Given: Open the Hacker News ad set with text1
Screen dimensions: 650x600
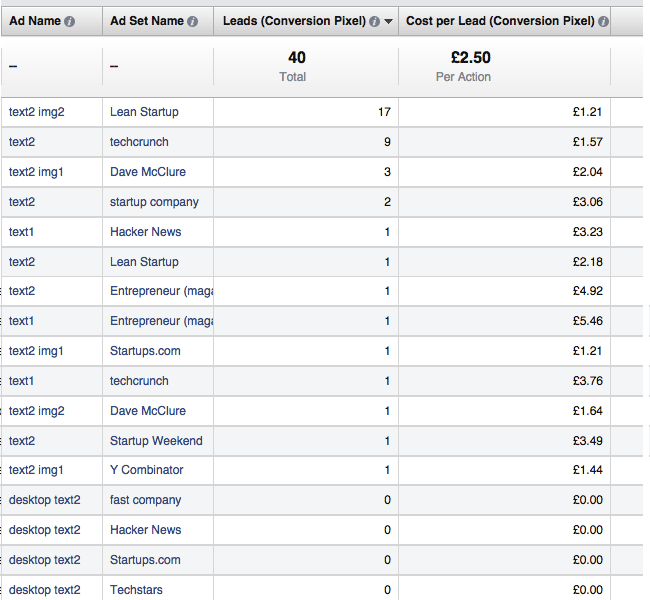Looking at the screenshot, I should (x=146, y=232).
